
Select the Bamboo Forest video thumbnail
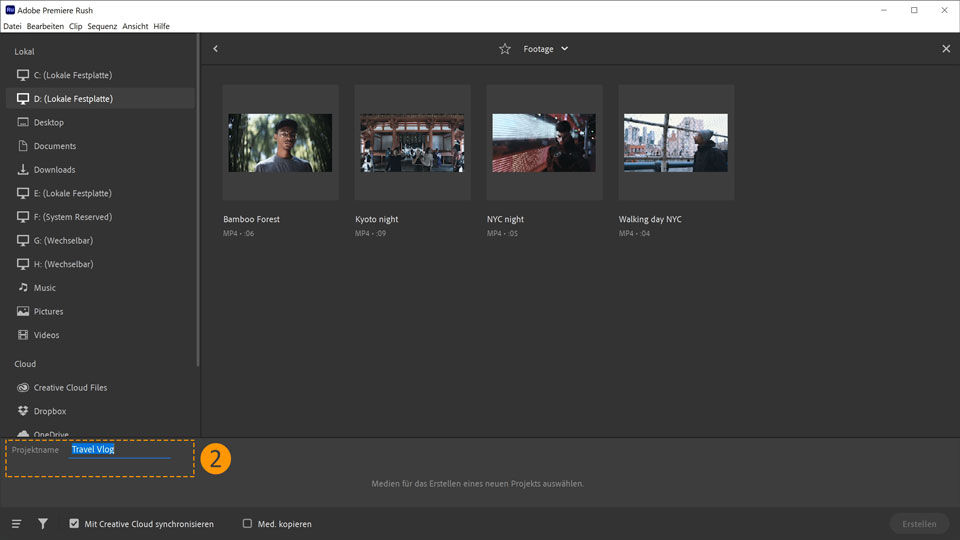(x=280, y=143)
